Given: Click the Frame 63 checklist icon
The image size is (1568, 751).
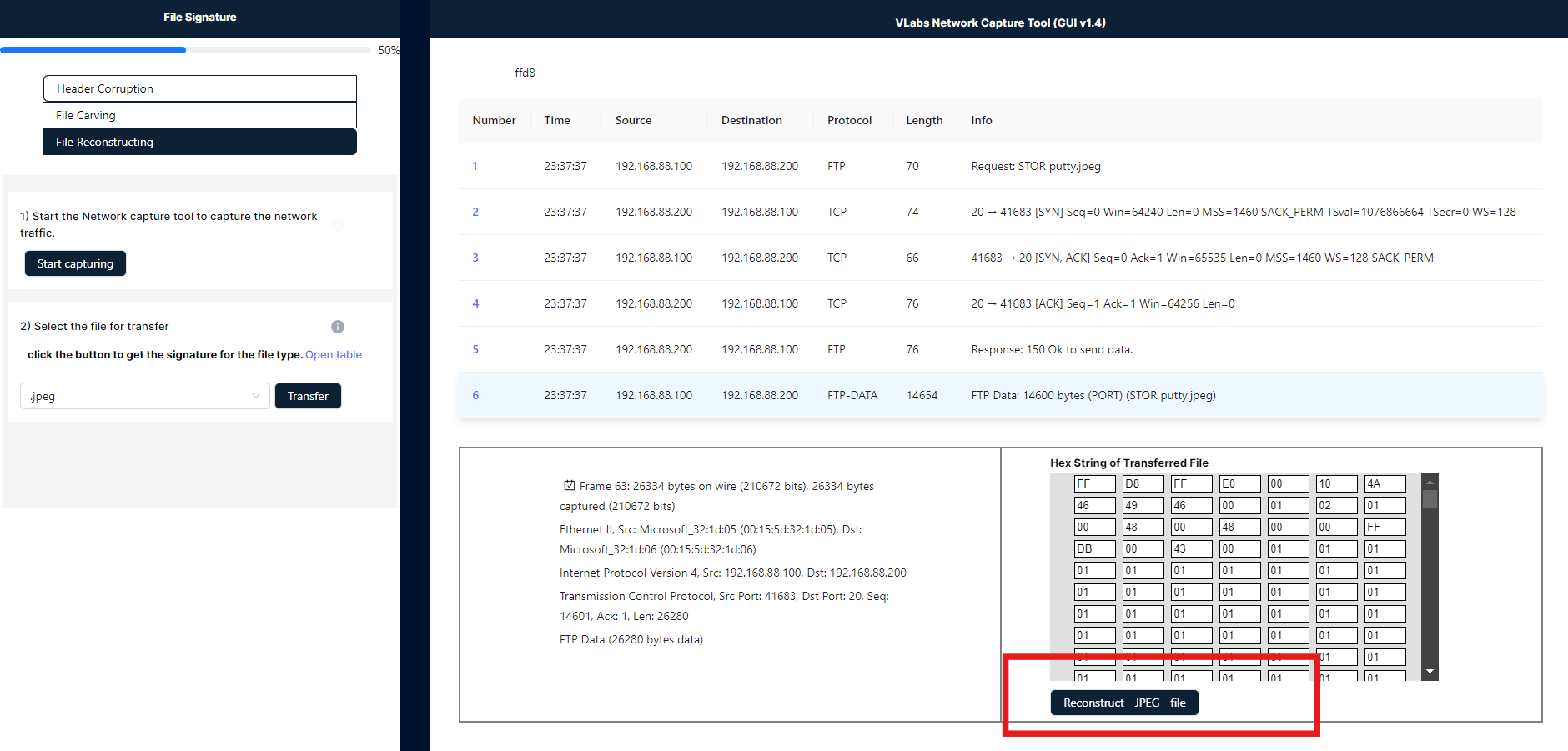Looking at the screenshot, I should [569, 486].
